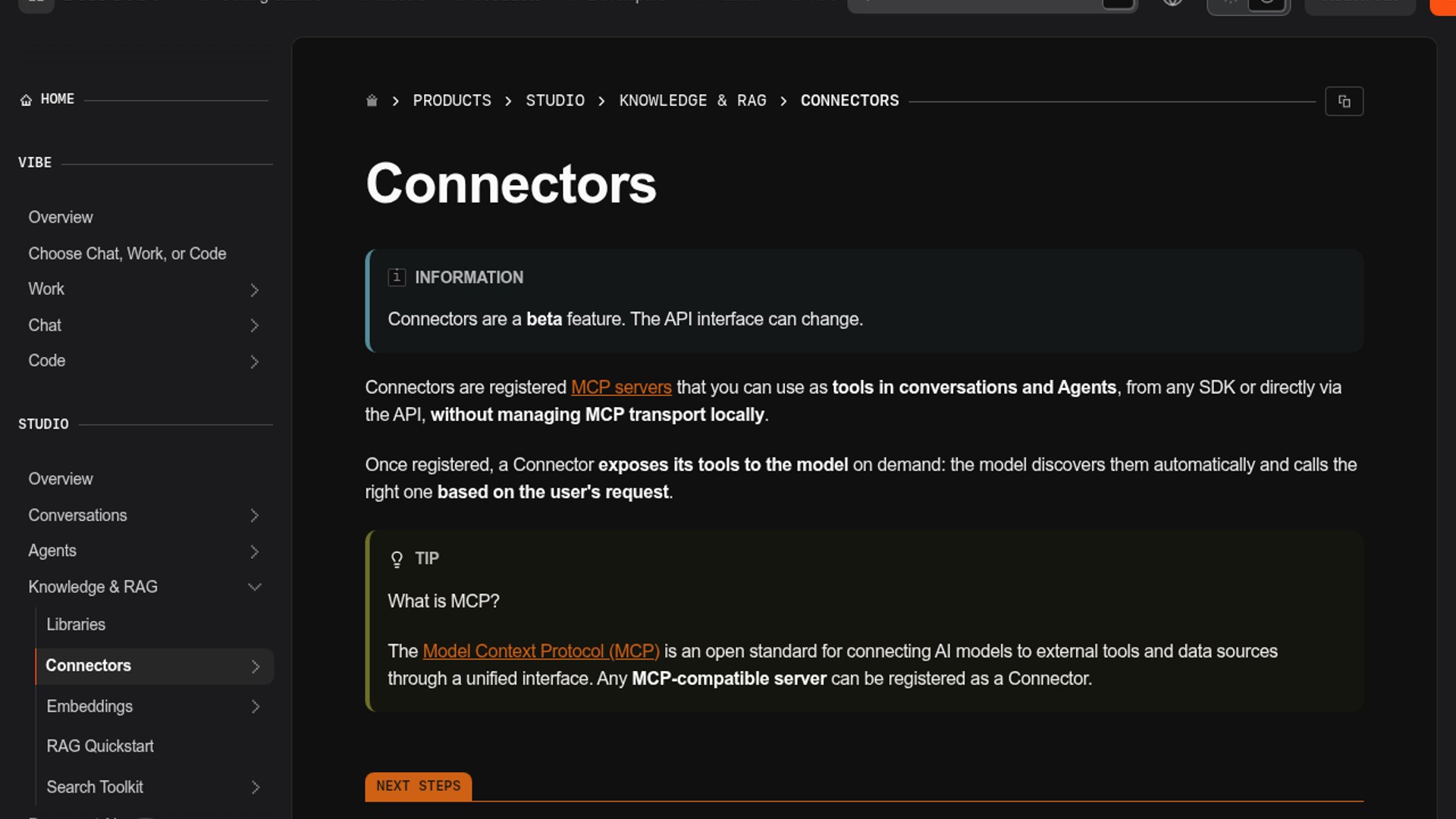Open RAG Quickstart sidebar page
This screenshot has width=1456, height=819.
pos(100,746)
